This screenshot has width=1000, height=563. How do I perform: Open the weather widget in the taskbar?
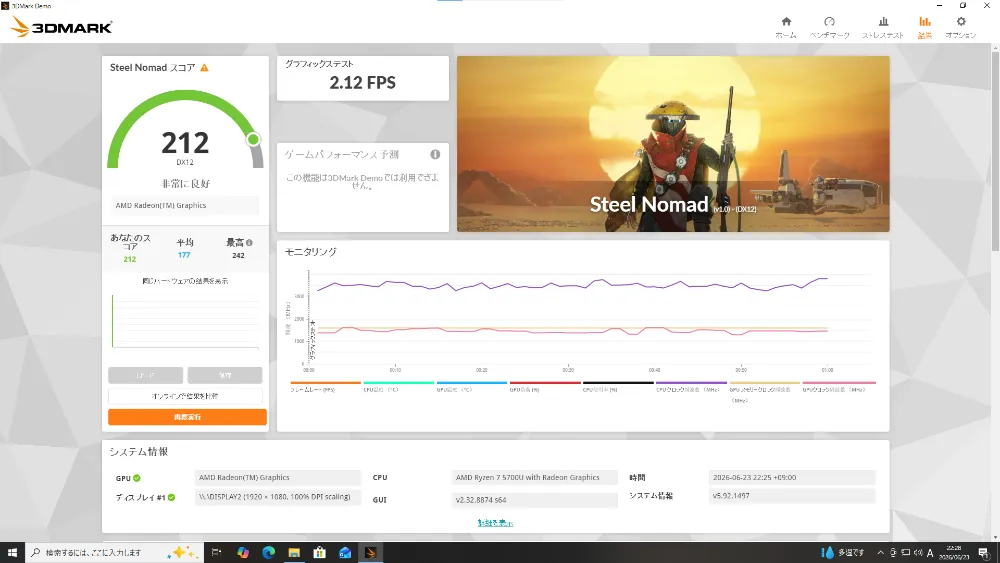click(x=843, y=552)
